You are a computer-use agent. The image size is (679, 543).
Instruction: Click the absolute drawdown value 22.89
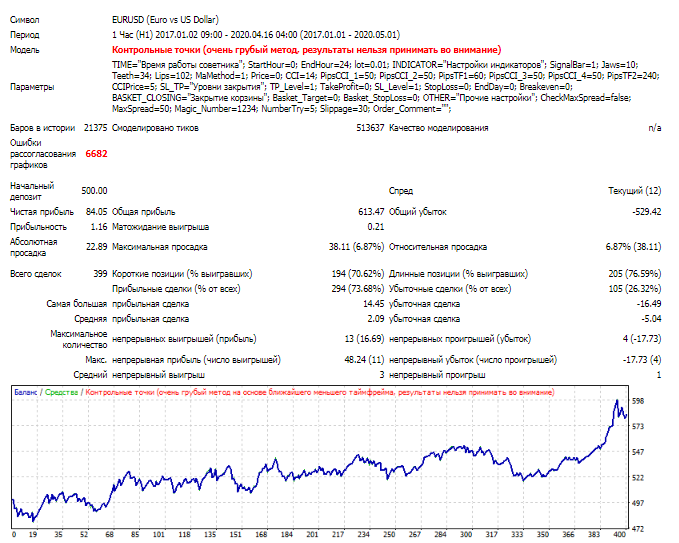click(96, 247)
